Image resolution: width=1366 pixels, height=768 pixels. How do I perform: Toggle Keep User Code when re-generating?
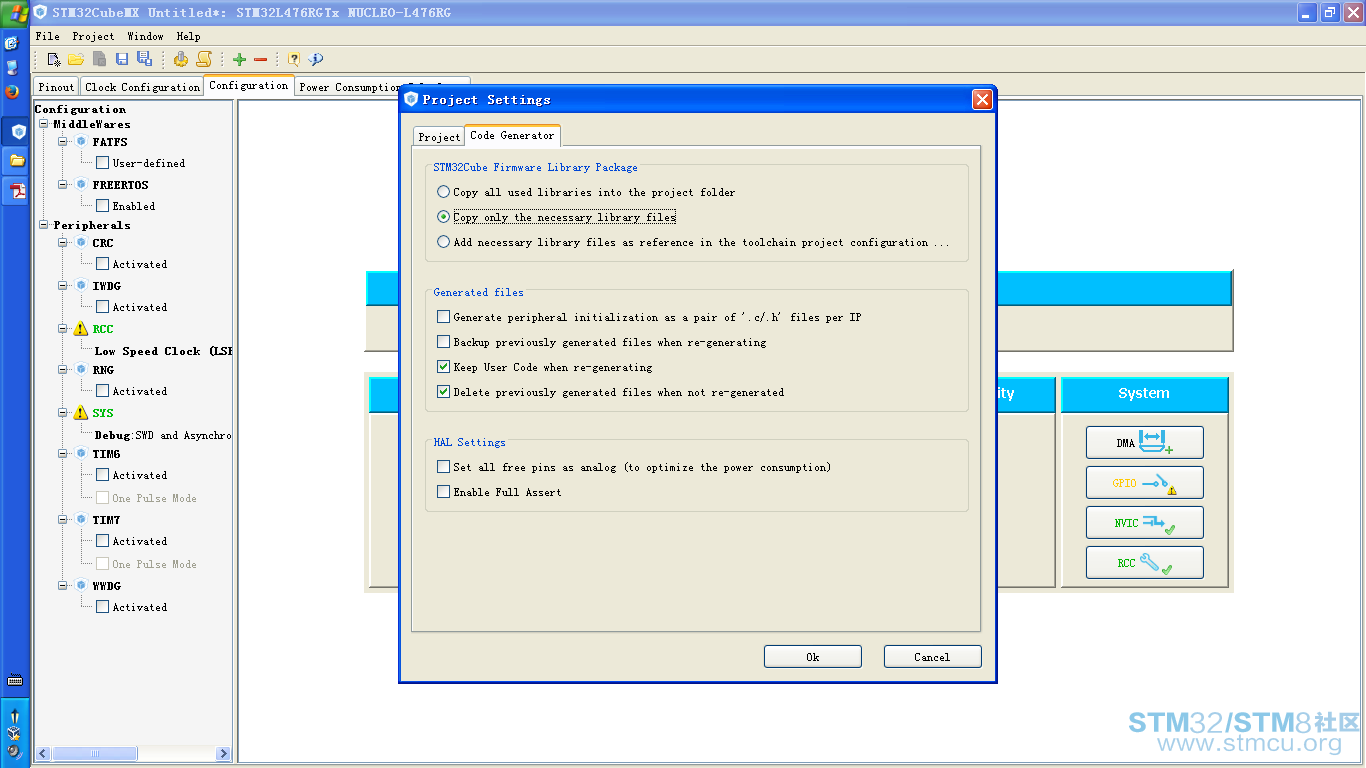[444, 367]
